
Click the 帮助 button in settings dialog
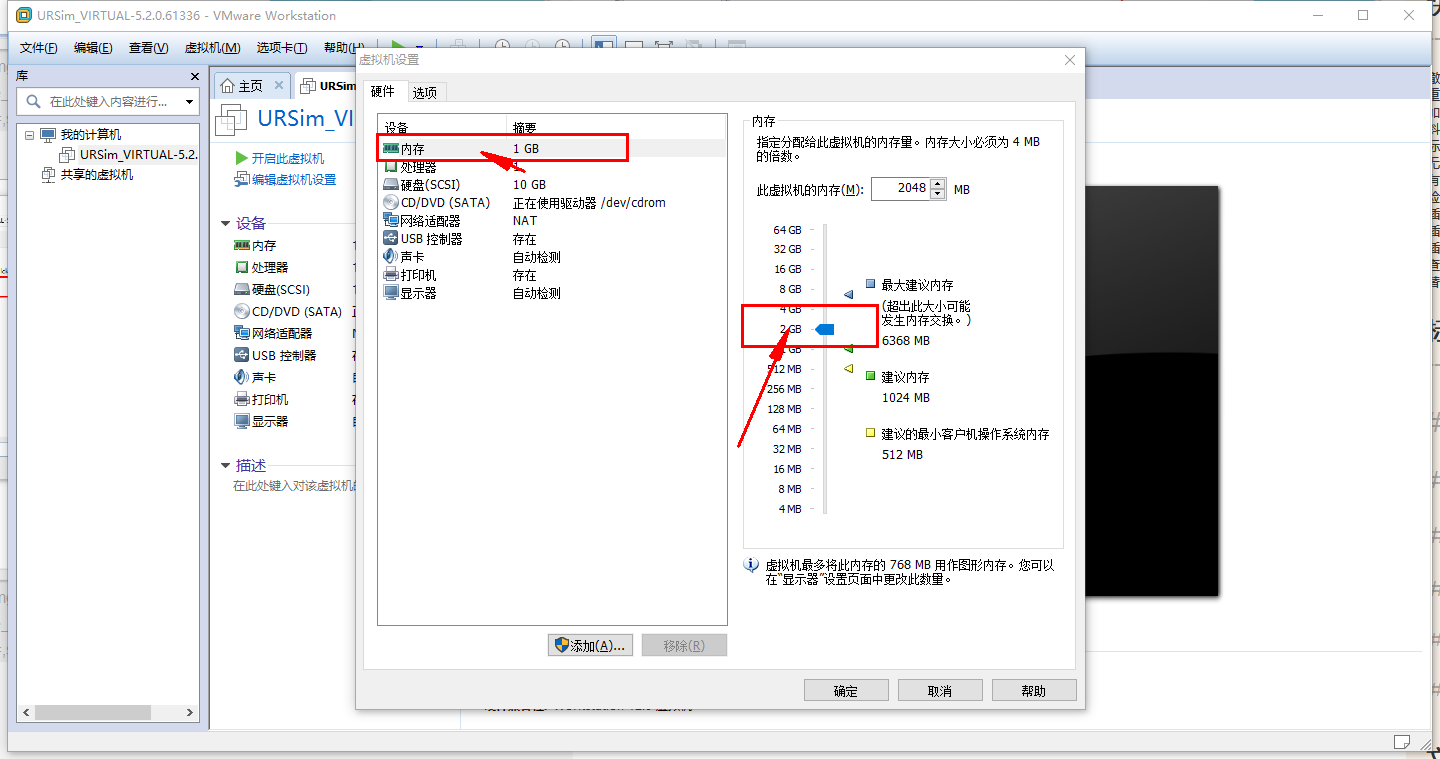tap(1034, 691)
